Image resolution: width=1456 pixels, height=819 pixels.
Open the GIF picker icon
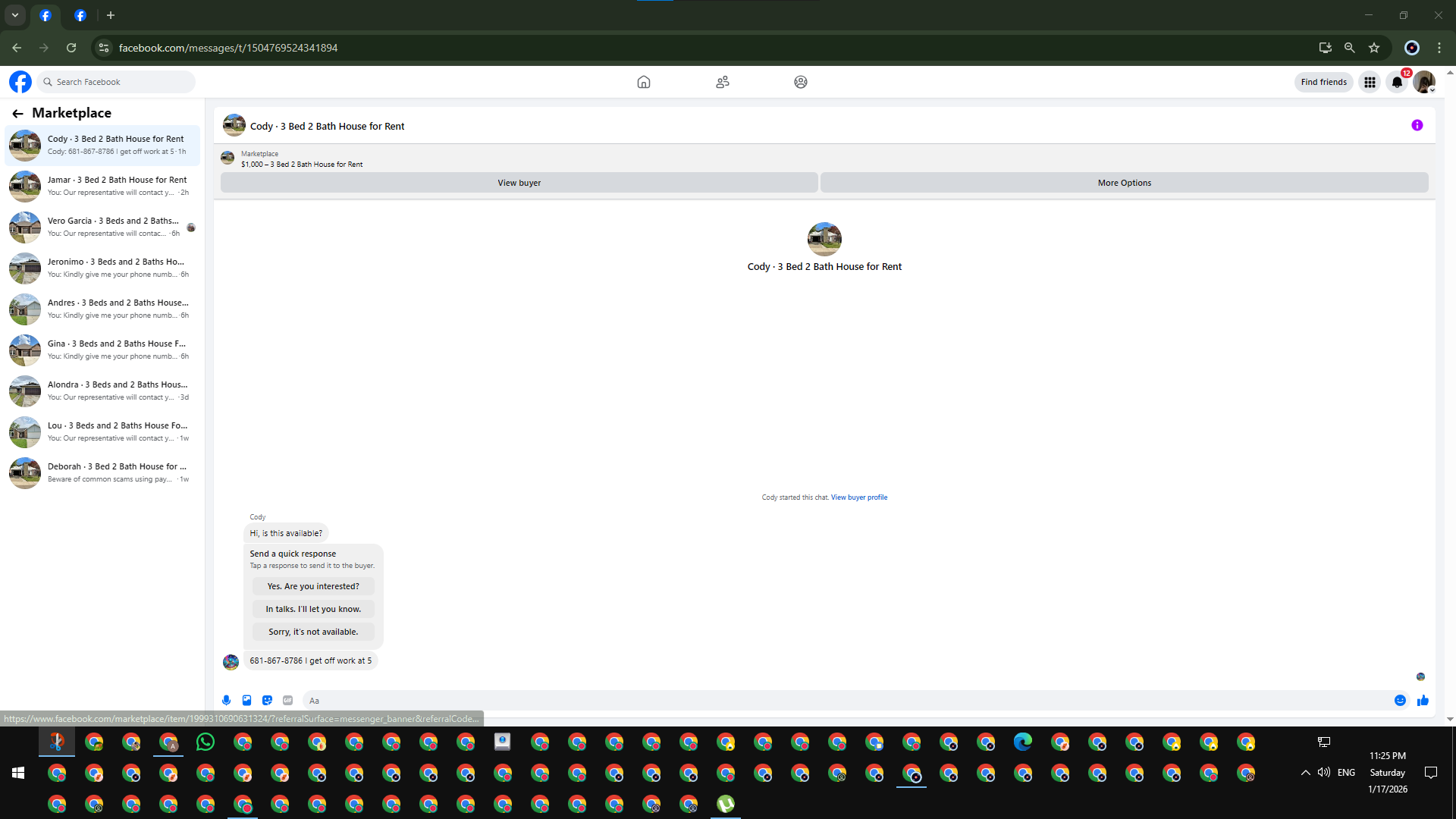[287, 701]
